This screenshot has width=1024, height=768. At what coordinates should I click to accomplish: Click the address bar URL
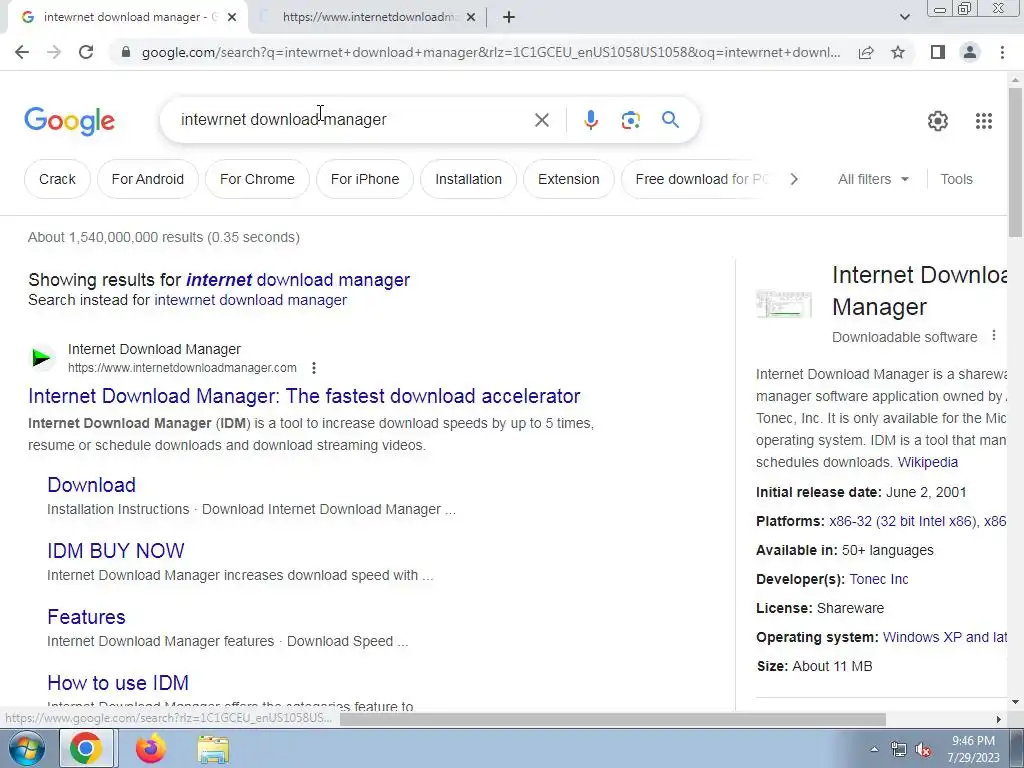click(x=491, y=52)
